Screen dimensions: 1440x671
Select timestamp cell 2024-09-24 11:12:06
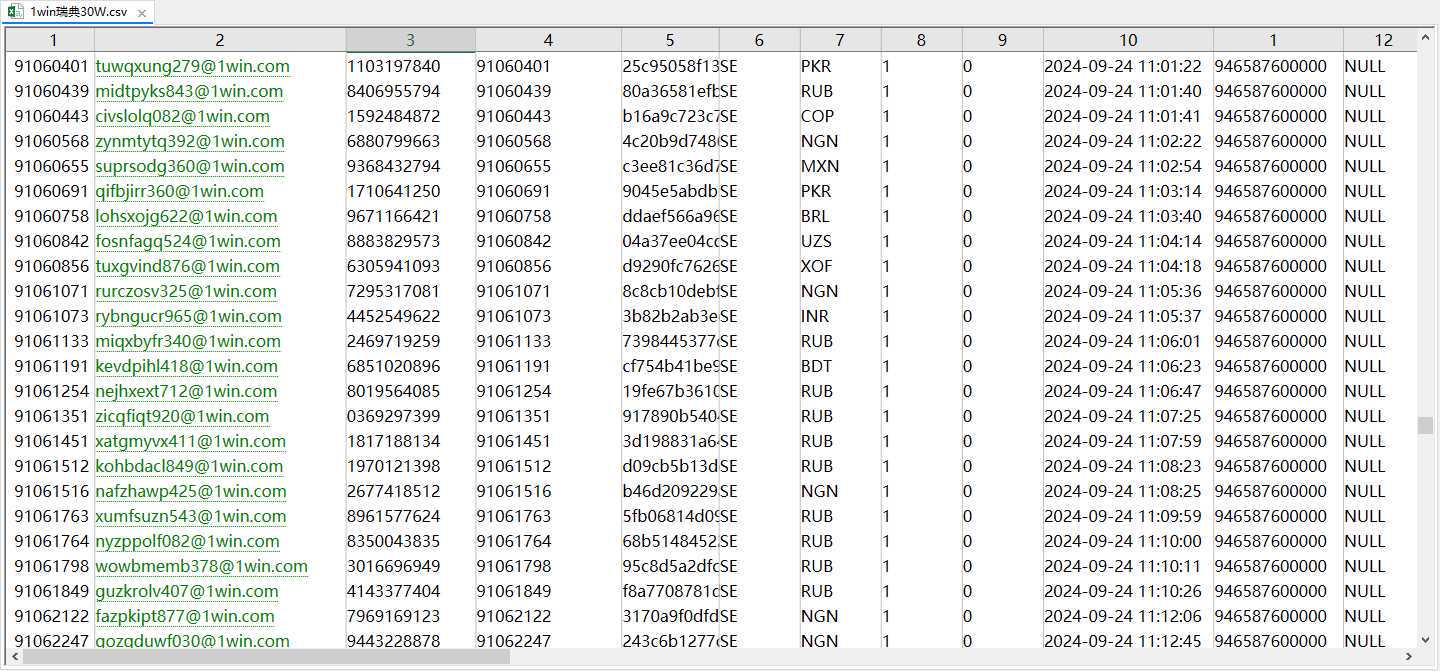click(x=1128, y=616)
